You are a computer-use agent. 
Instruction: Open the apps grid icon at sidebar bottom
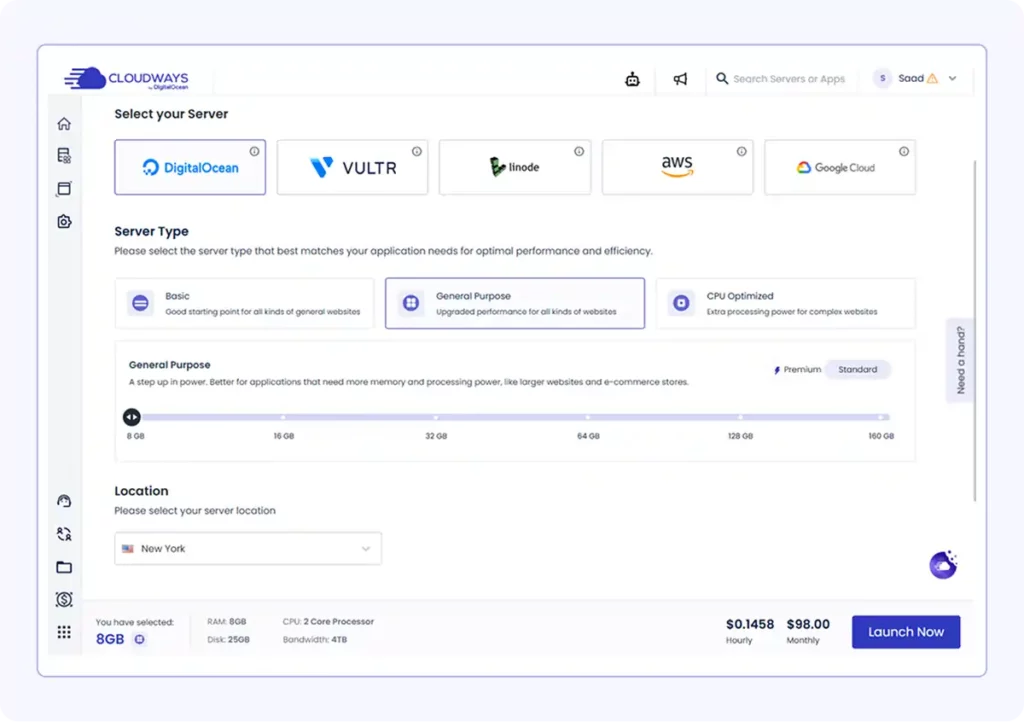[64, 631]
